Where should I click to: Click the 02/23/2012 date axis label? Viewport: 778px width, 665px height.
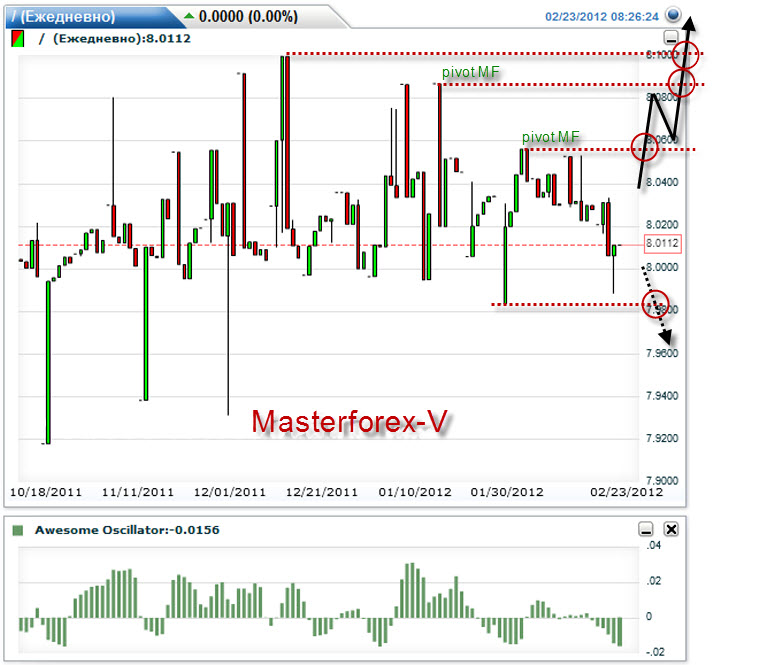point(627,492)
